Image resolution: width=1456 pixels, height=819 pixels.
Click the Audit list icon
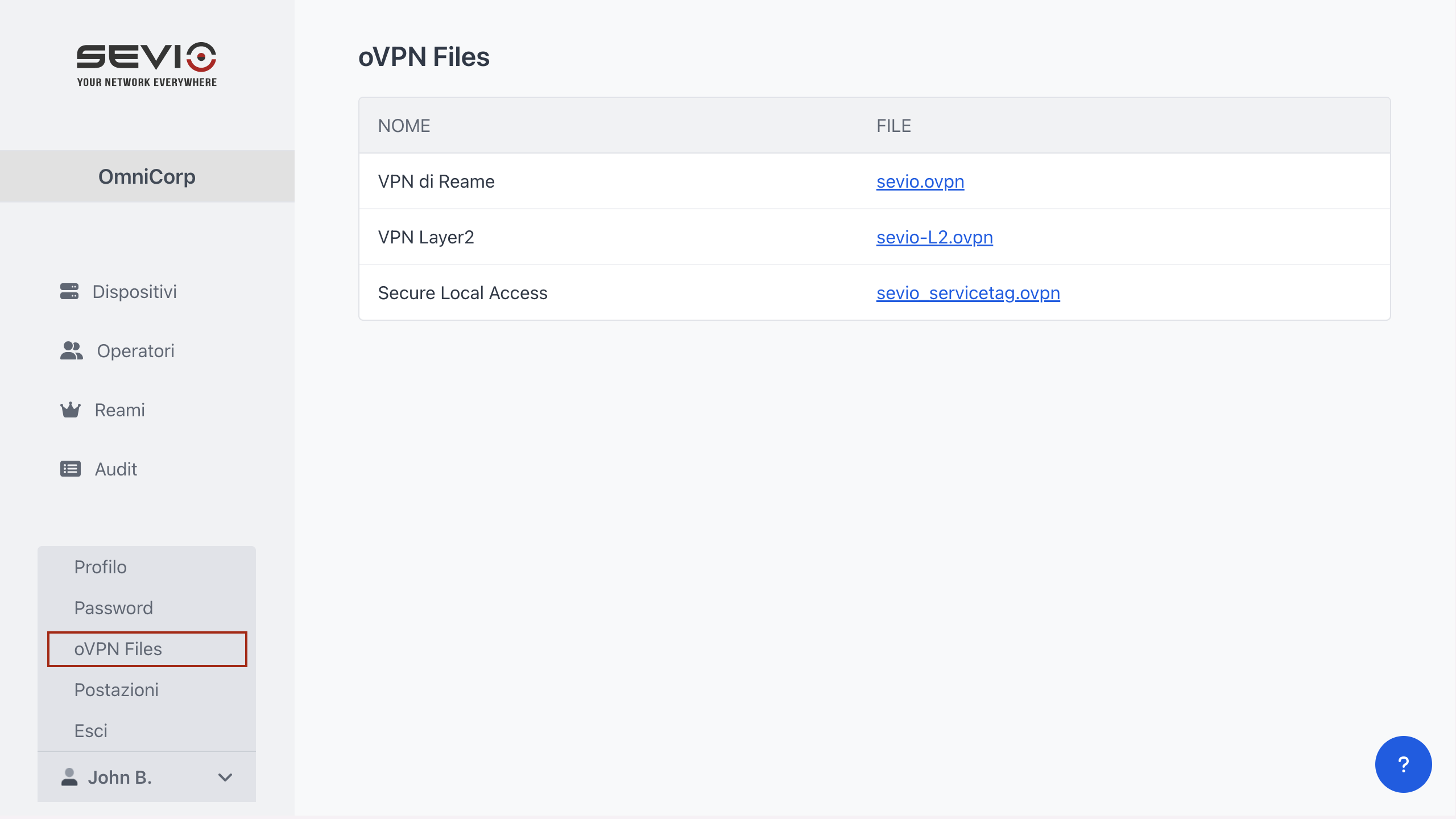click(71, 469)
